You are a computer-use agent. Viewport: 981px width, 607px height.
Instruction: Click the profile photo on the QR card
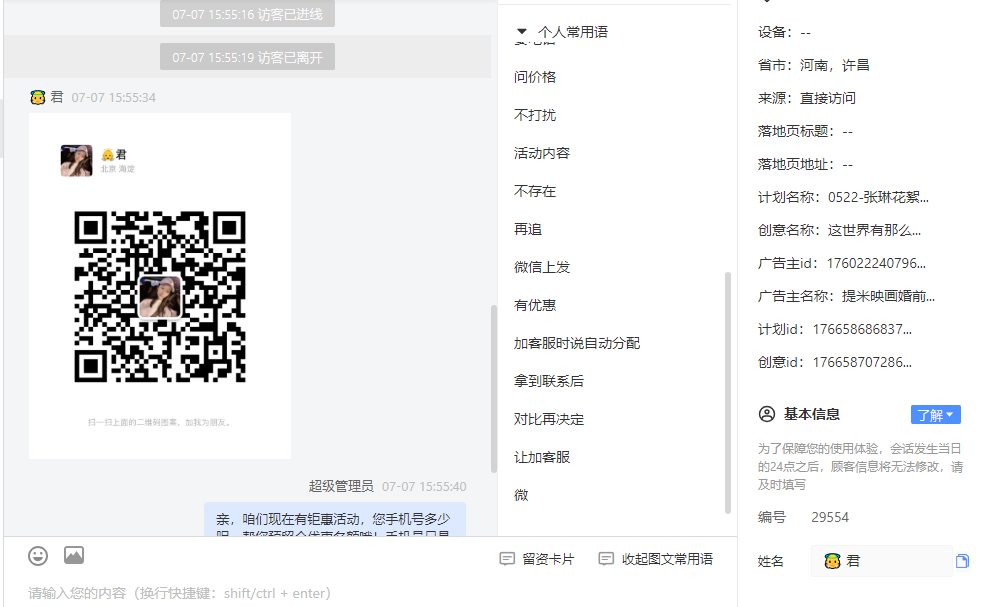[x=76, y=161]
